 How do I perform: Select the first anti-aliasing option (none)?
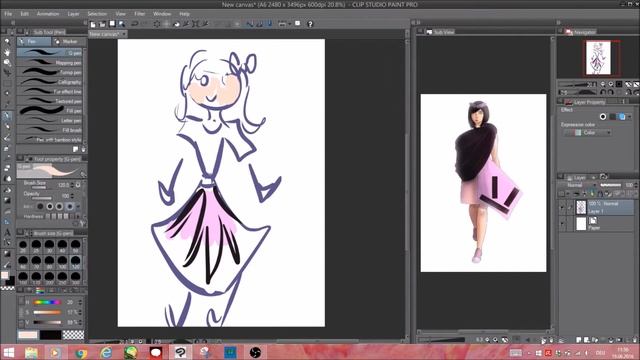pyautogui.click(x=40, y=207)
